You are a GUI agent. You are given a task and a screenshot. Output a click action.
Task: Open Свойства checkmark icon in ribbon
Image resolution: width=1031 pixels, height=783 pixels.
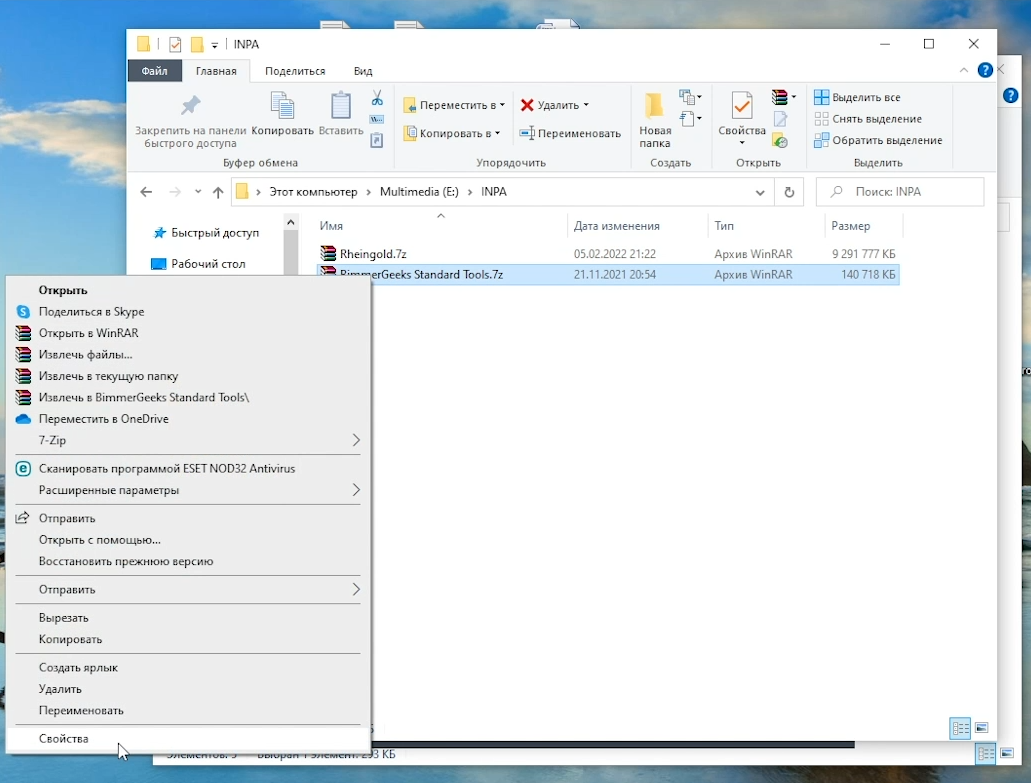point(742,106)
